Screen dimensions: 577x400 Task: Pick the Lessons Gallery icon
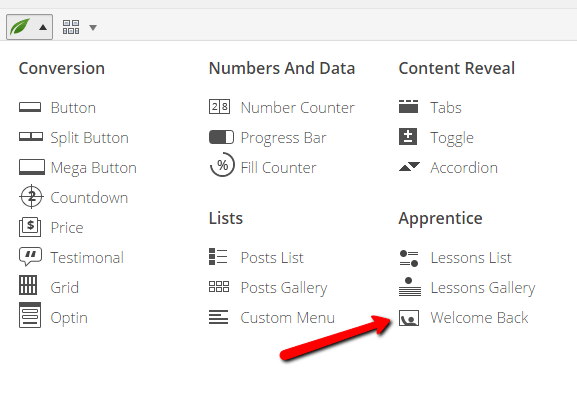click(410, 287)
